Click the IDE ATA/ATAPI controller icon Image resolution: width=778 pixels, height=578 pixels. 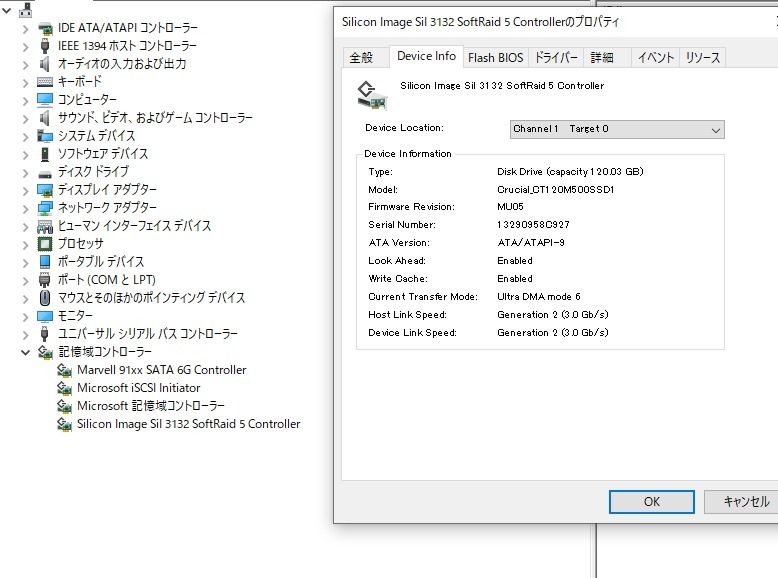[x=45, y=28]
